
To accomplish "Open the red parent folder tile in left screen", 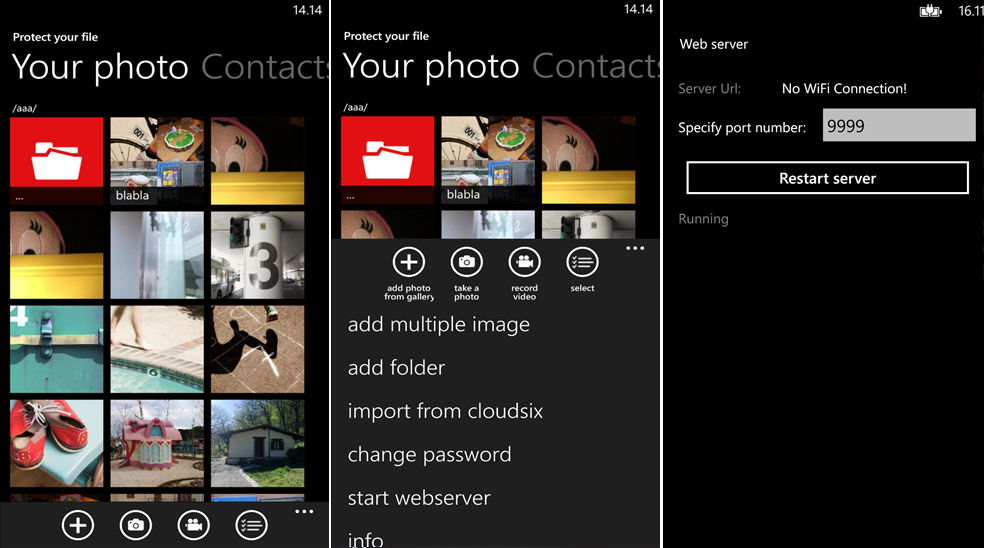I will (x=56, y=161).
